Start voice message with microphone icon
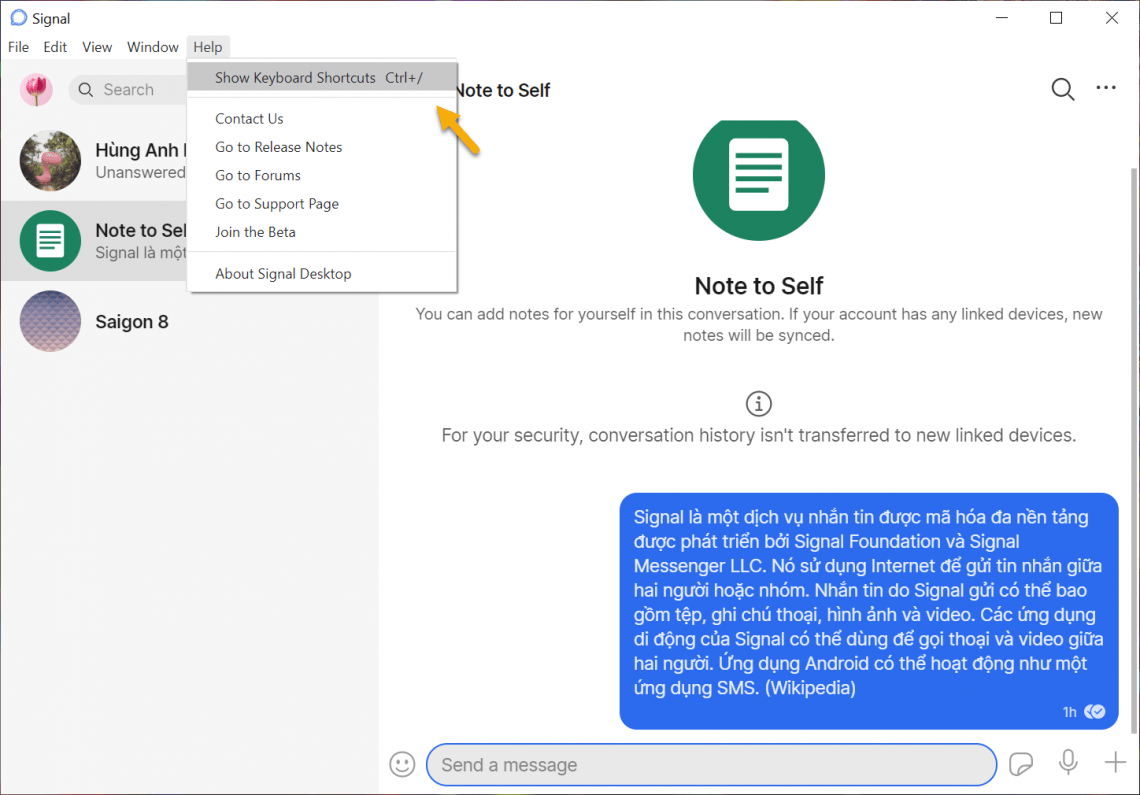 pyautogui.click(x=1068, y=763)
